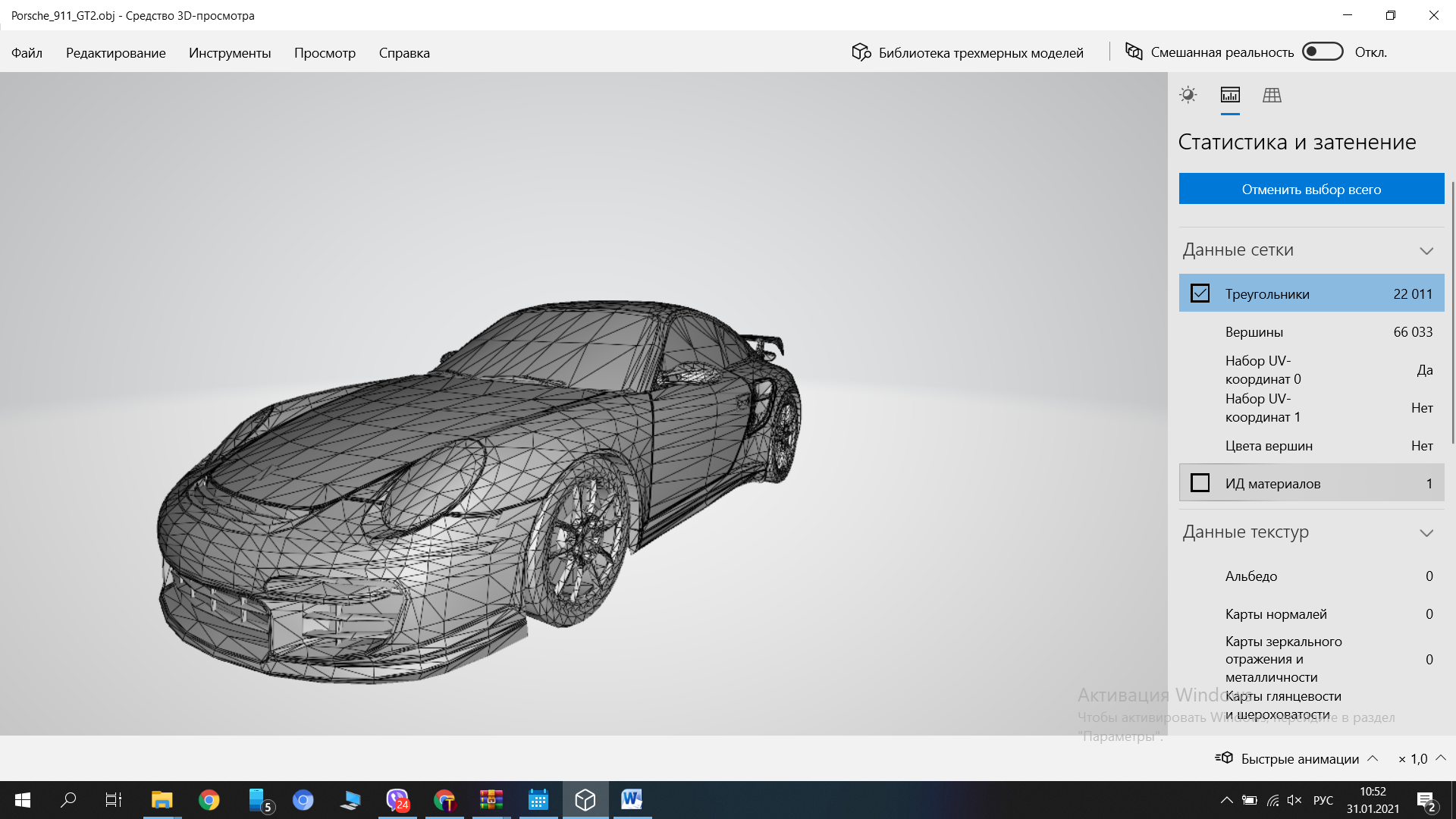Expand the Быстрые анимации dropdown

pos(1373,758)
